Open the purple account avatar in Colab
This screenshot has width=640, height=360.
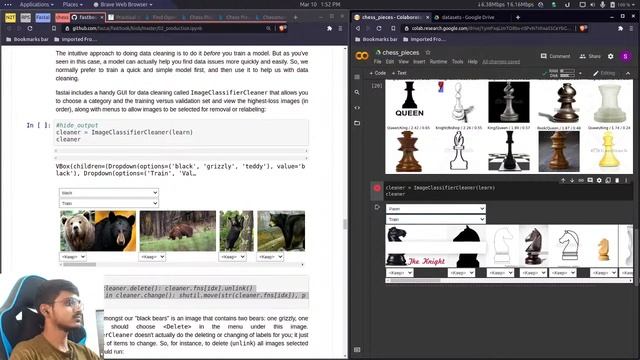click(625, 56)
